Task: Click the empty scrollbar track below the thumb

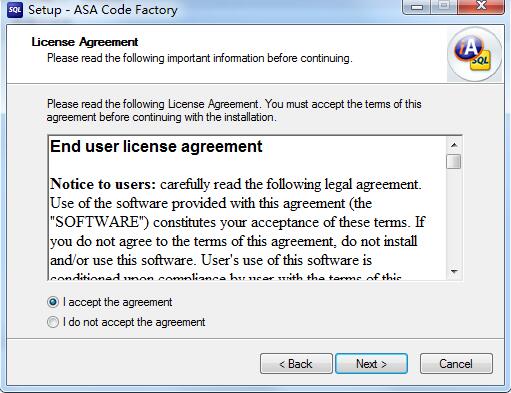Action: (x=454, y=217)
